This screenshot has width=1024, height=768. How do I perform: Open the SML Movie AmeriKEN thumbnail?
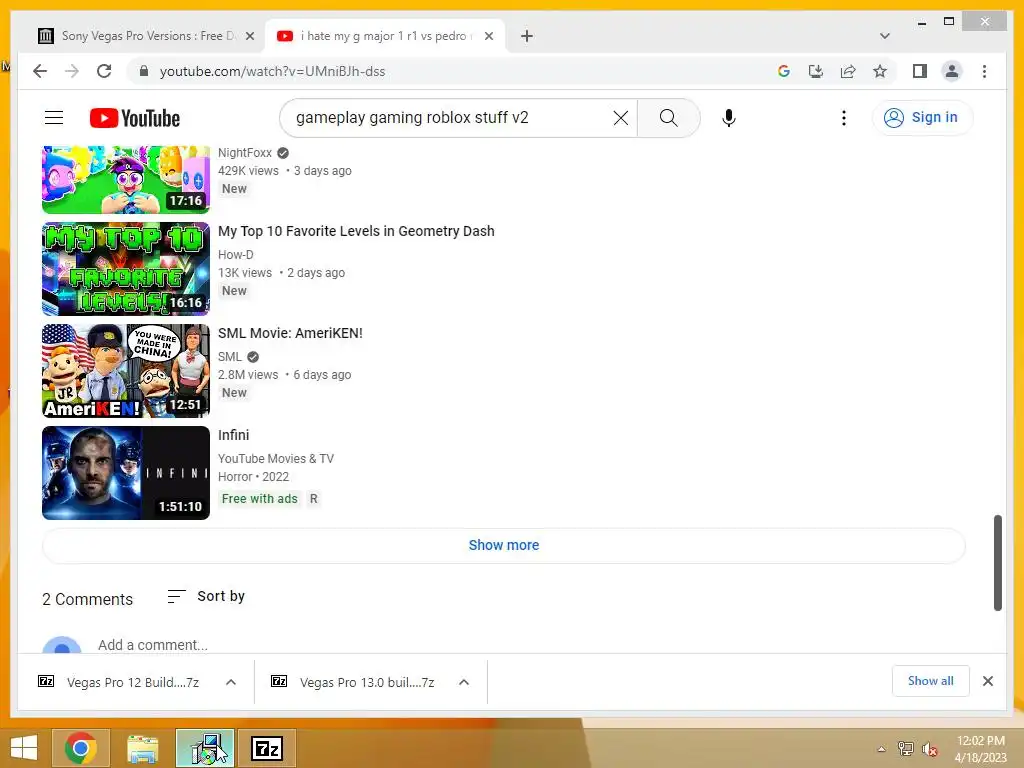(x=126, y=371)
